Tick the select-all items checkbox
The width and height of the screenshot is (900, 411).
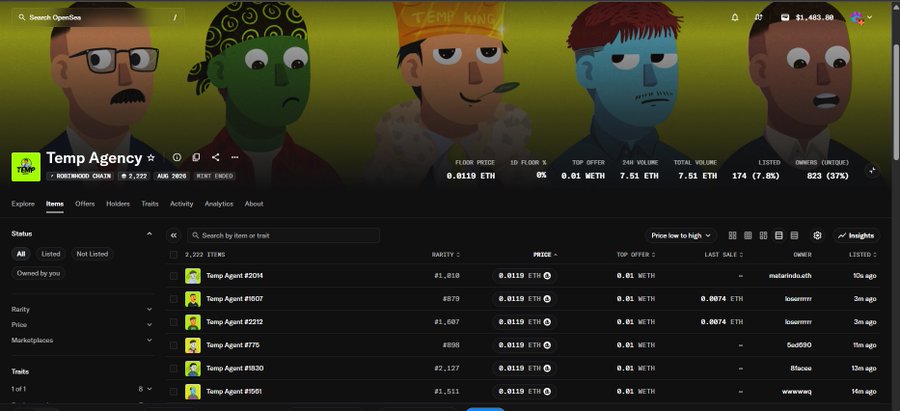174,254
